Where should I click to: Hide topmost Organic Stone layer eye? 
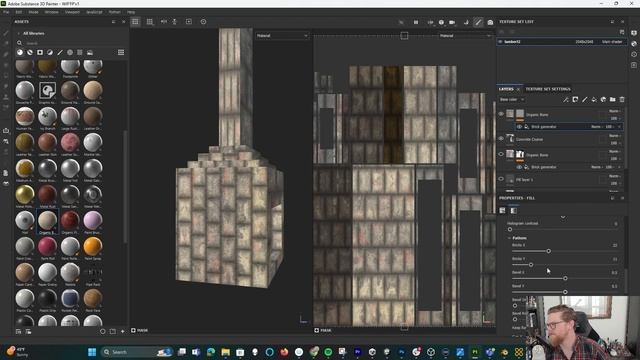tap(501, 114)
